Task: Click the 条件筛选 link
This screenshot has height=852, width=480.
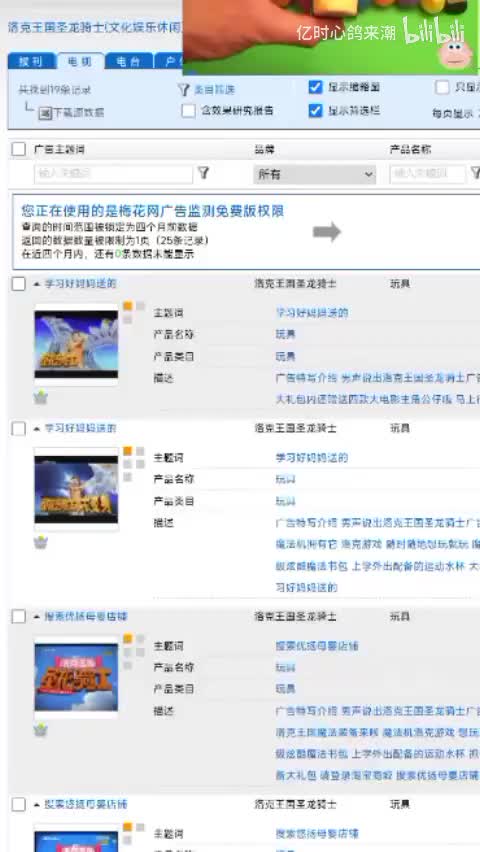Action: click(214, 90)
